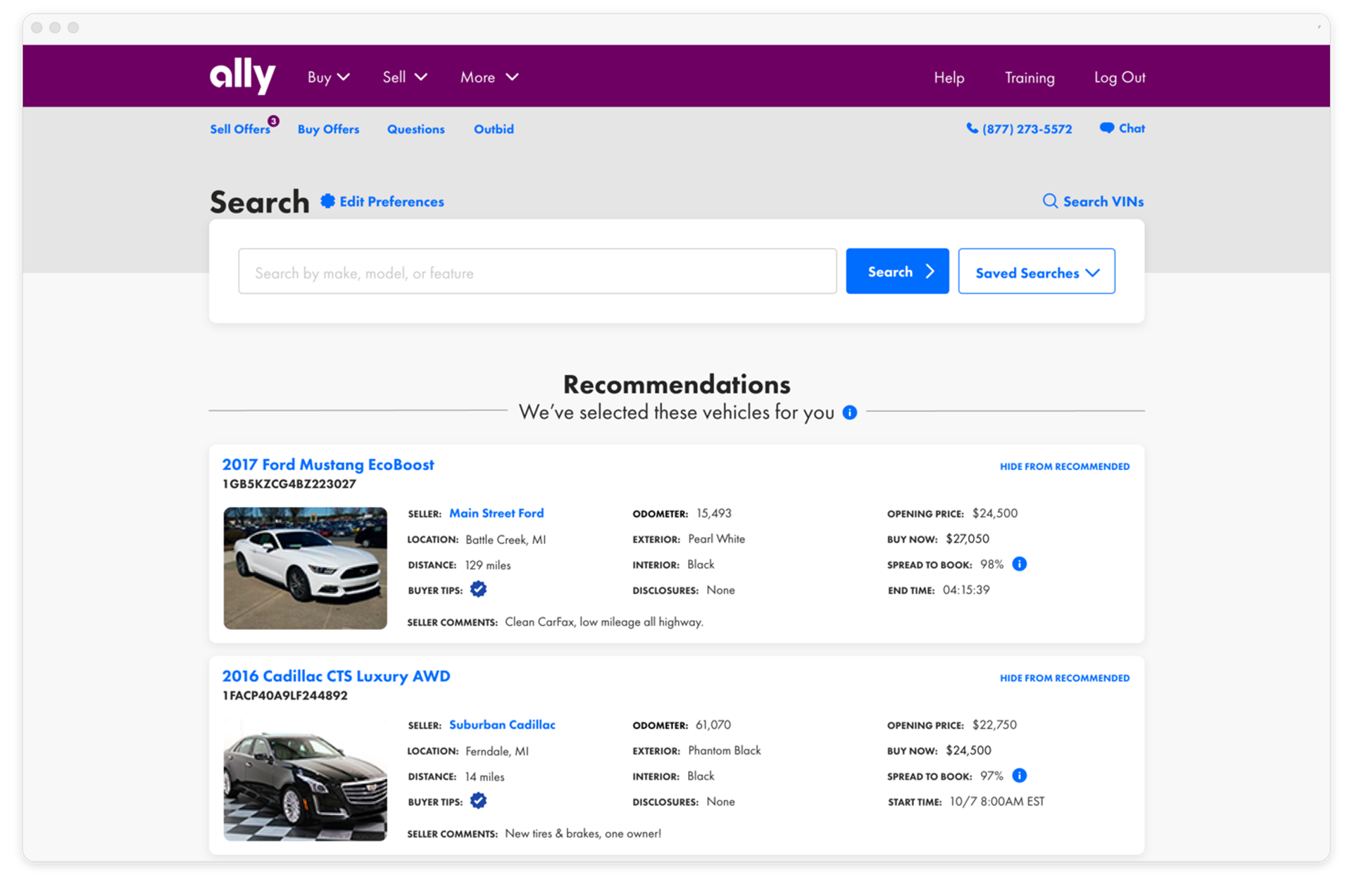Open the 2016 Cadillac CTS Luxury AWD listing
The image size is (1352, 896).
[x=336, y=676]
